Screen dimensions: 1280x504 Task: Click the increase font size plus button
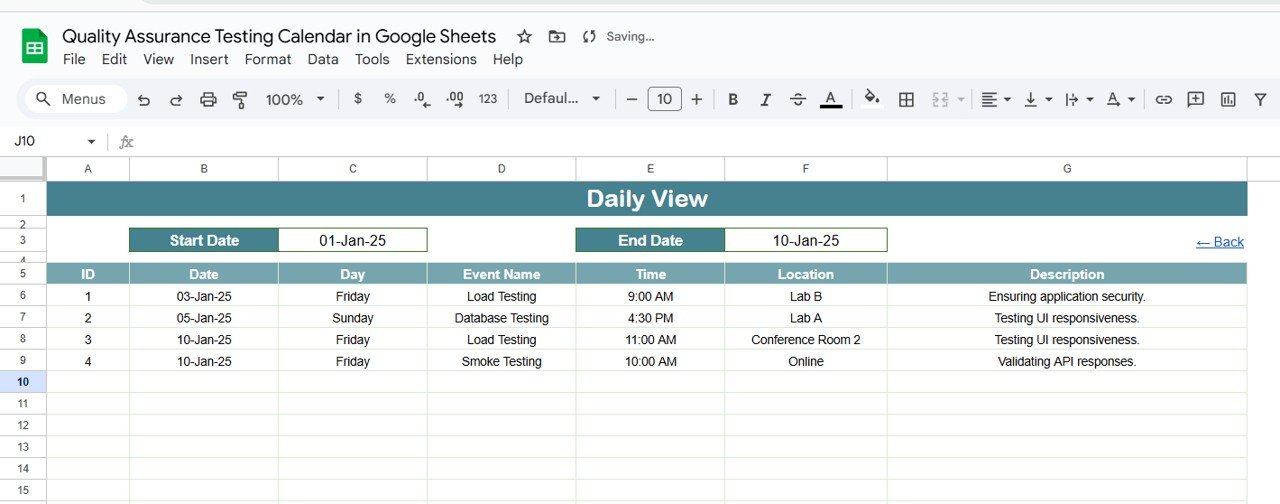tap(696, 99)
